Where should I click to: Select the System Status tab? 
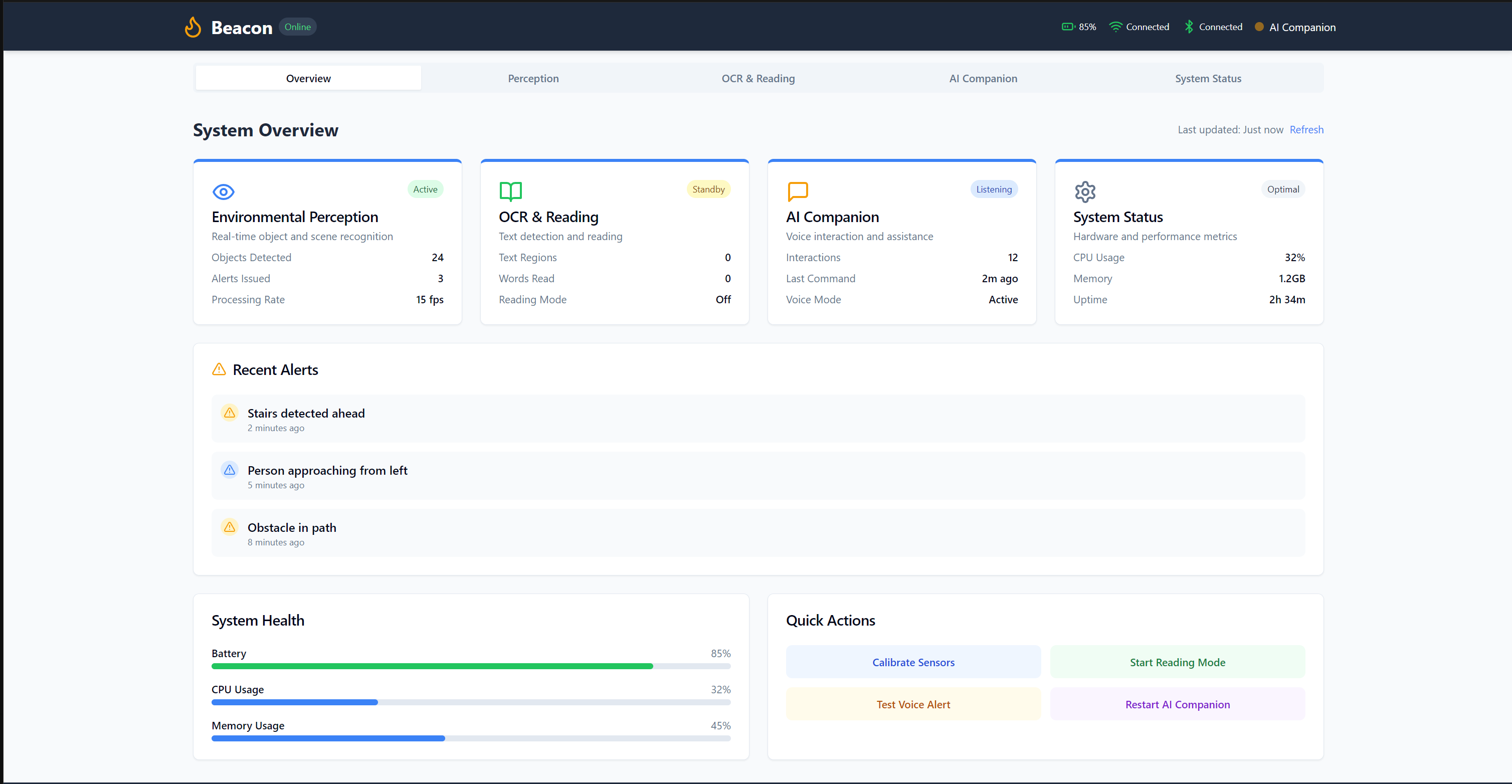click(1208, 78)
